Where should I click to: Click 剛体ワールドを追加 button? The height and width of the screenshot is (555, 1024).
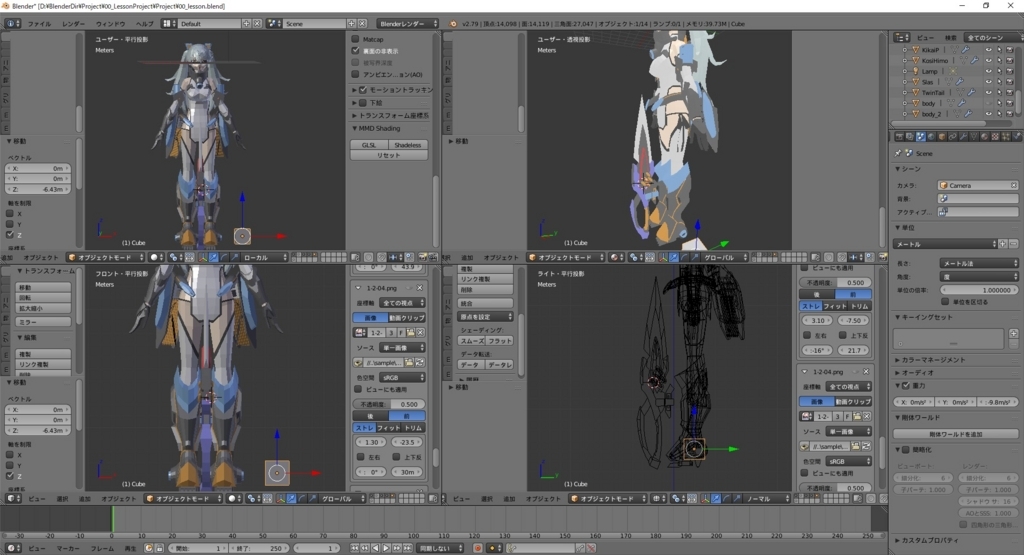pyautogui.click(x=955, y=434)
